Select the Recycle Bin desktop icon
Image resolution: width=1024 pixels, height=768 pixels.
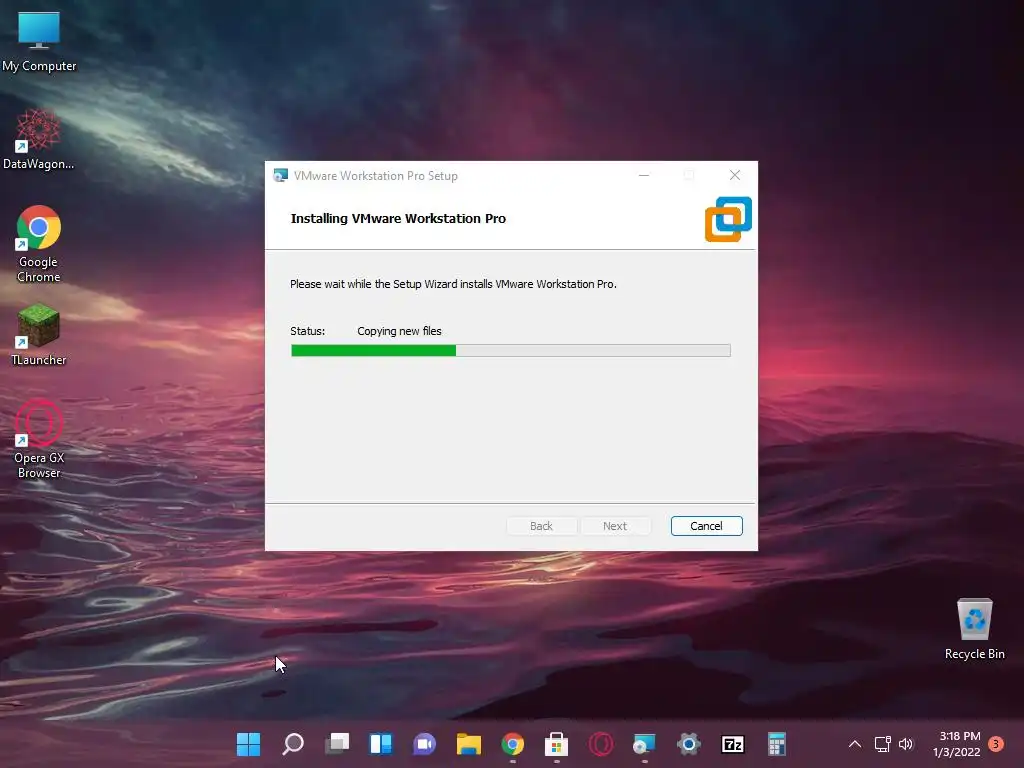tap(974, 630)
